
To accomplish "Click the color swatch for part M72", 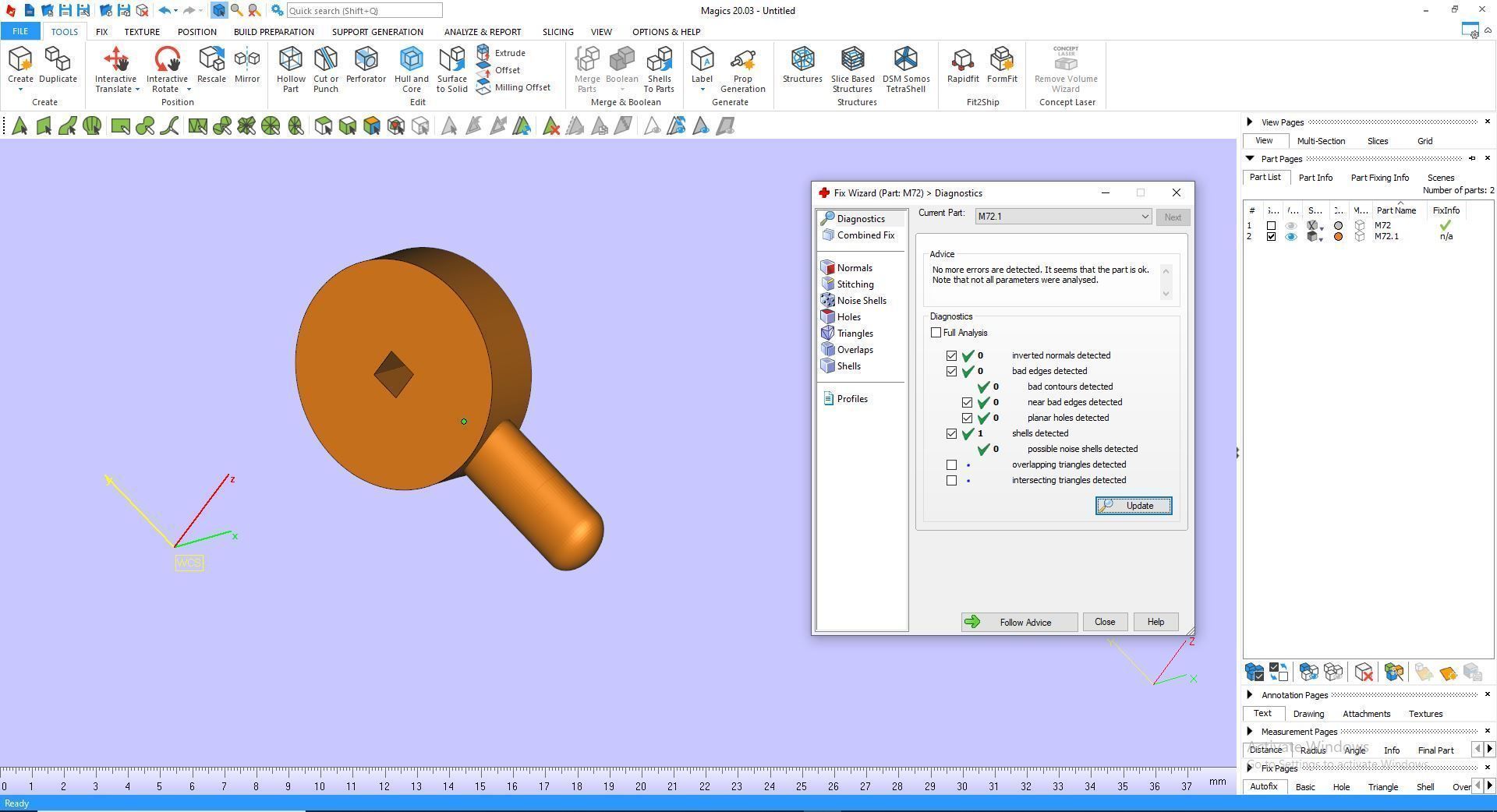I will point(1339,226).
